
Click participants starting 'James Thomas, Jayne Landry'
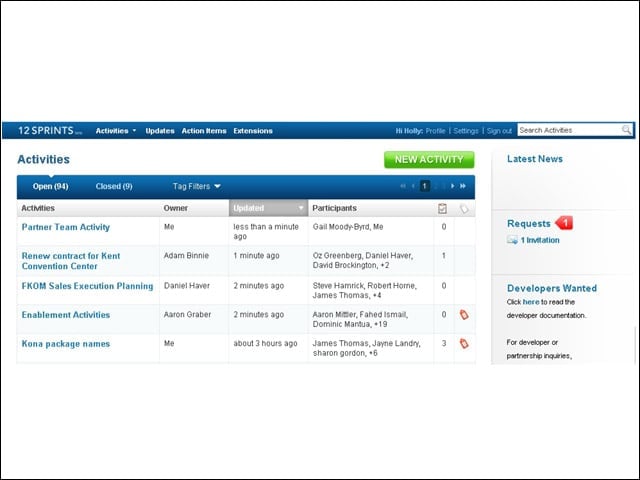coord(367,348)
